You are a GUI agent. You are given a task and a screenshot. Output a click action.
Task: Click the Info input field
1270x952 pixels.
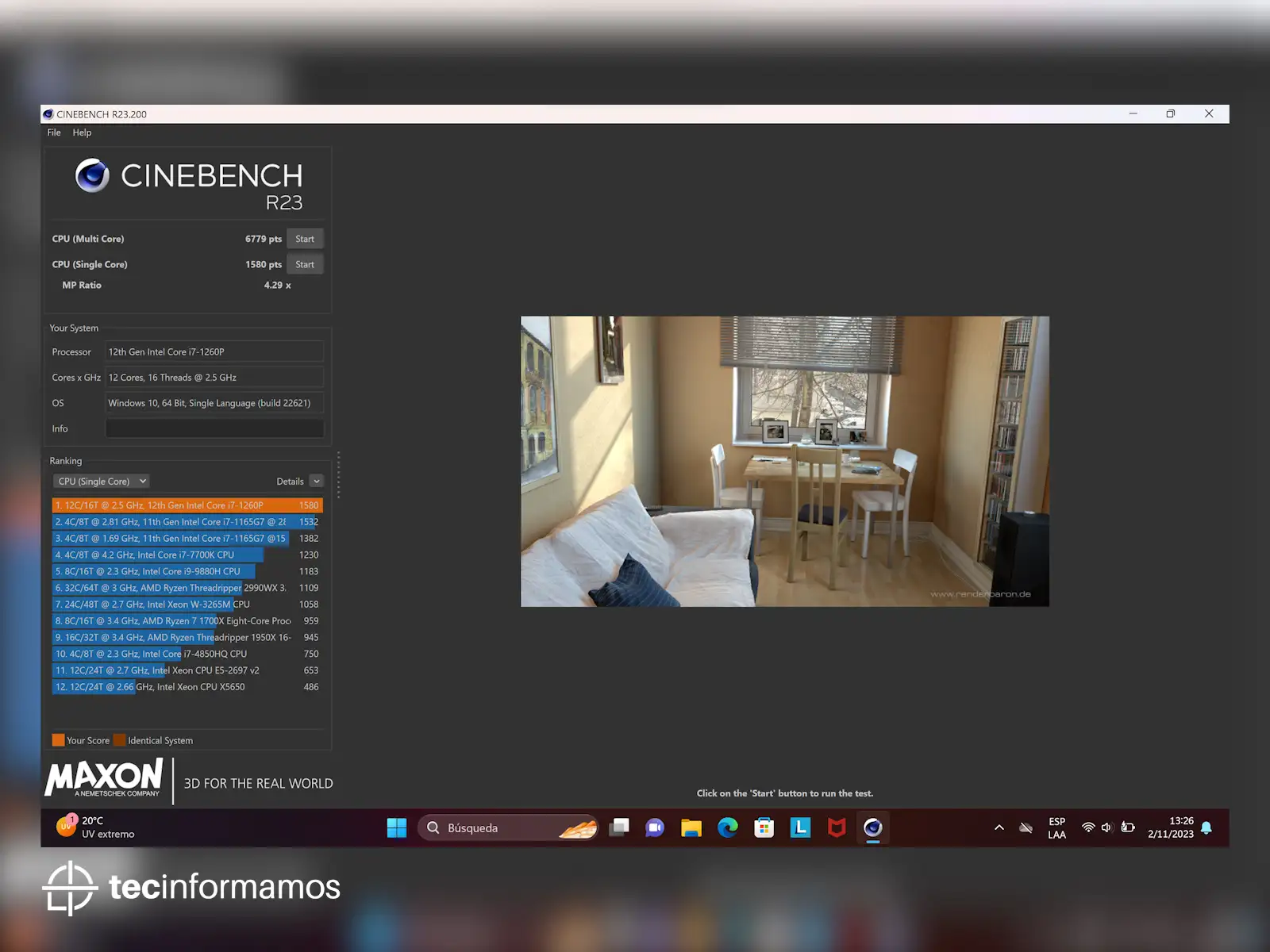point(214,428)
